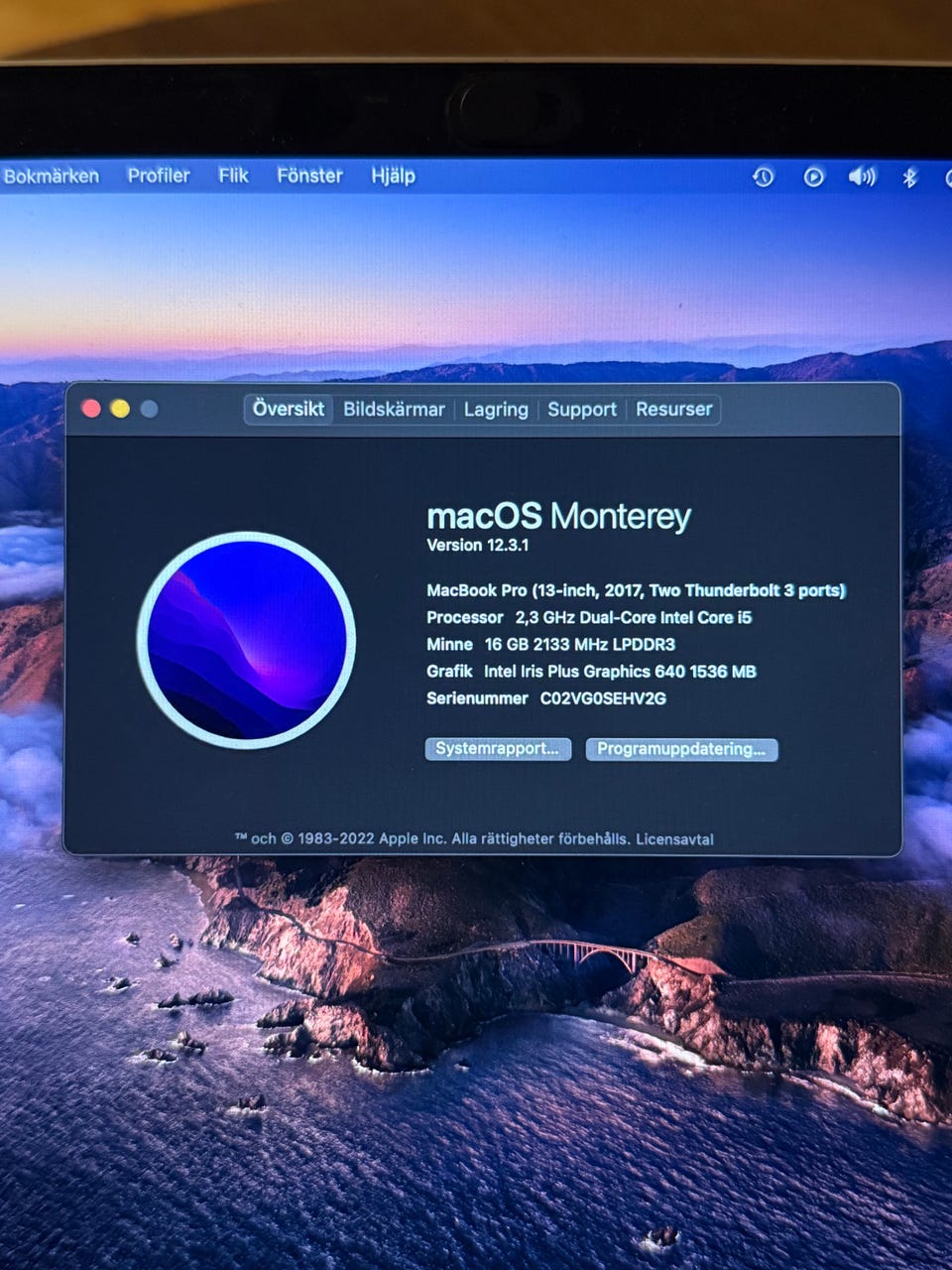The image size is (952, 1270).
Task: Select the Översikt tab
Action: click(x=289, y=409)
